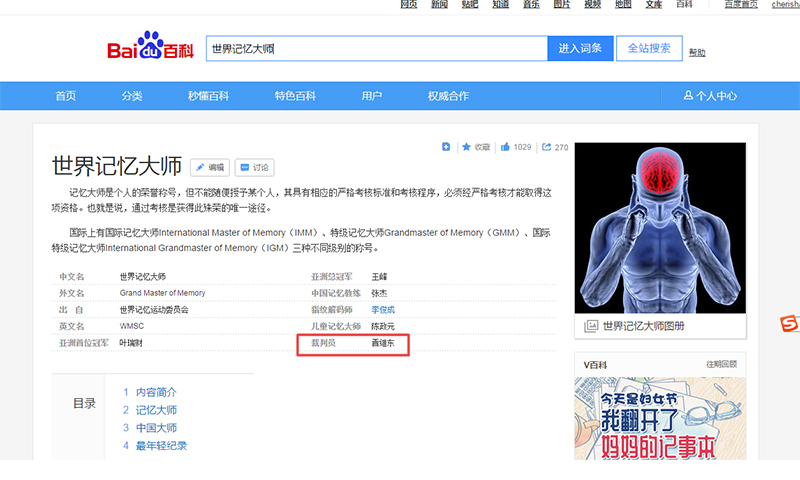Click the blue brain figure thumbnail

tap(660, 226)
